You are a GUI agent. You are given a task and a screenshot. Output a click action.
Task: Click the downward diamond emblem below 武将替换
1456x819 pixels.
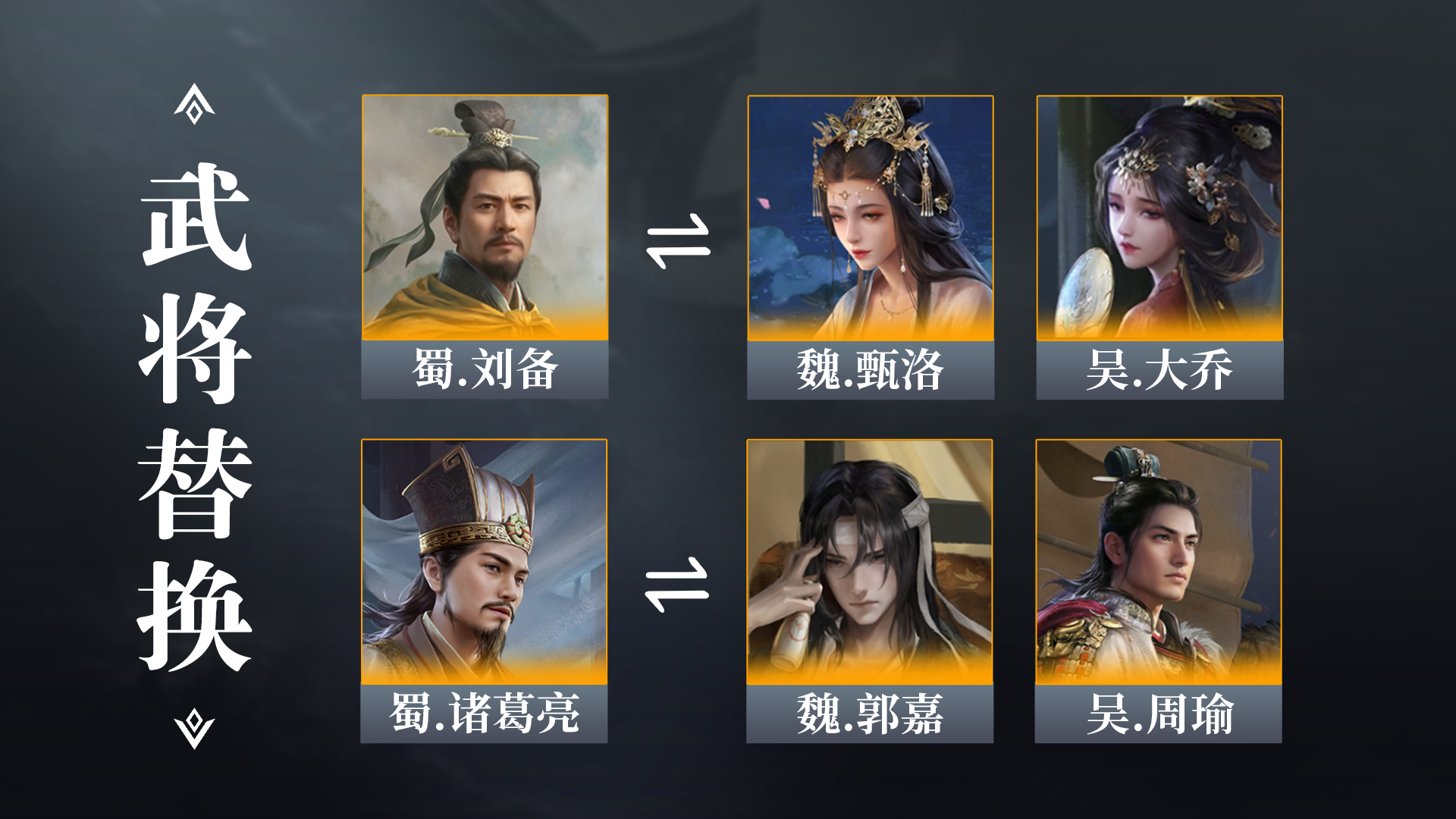point(194,729)
